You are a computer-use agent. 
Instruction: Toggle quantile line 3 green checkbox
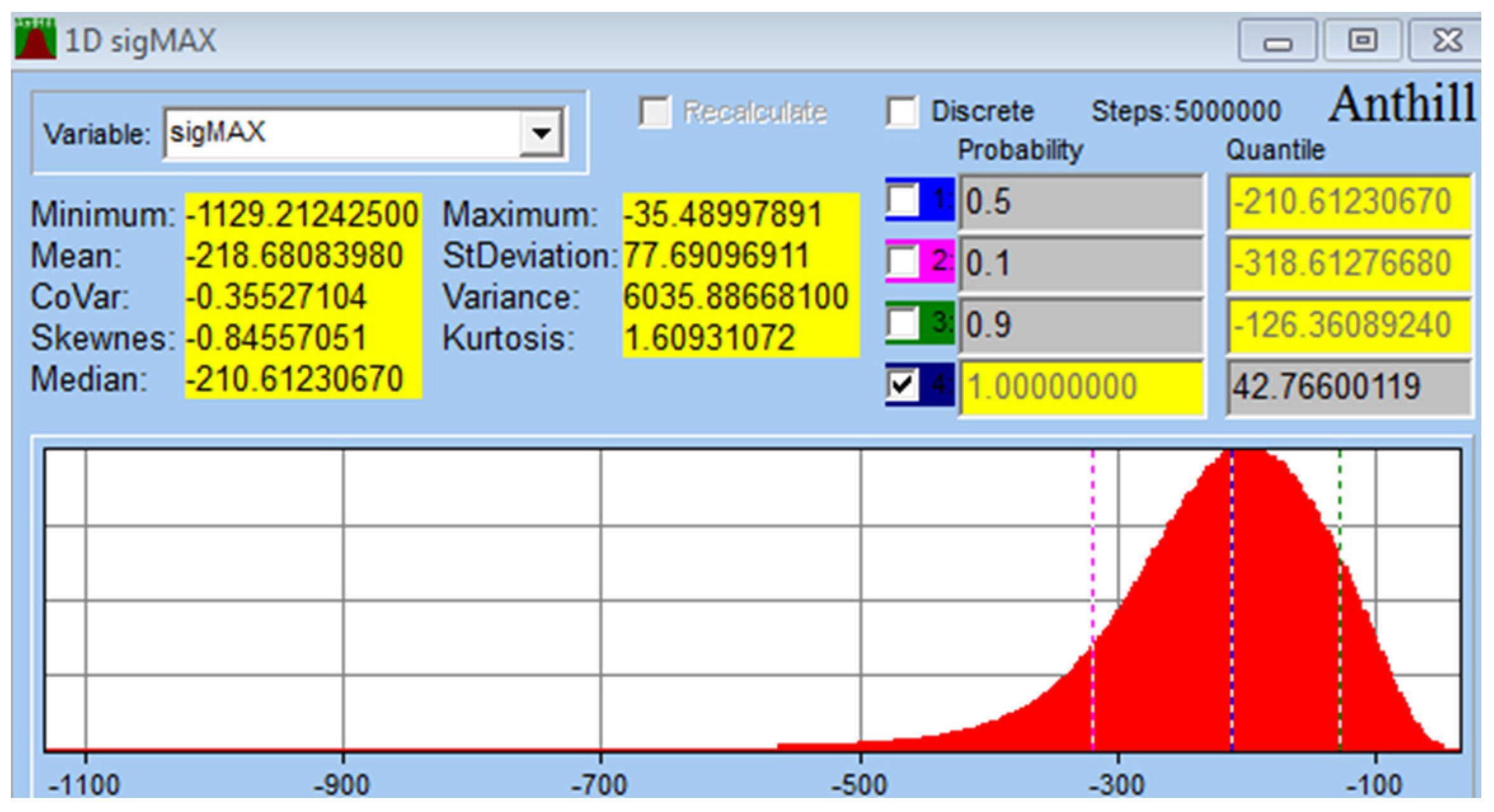pos(902,323)
